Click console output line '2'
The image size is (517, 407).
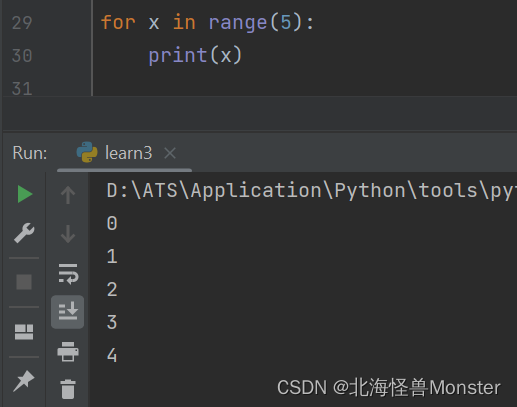pos(112,289)
